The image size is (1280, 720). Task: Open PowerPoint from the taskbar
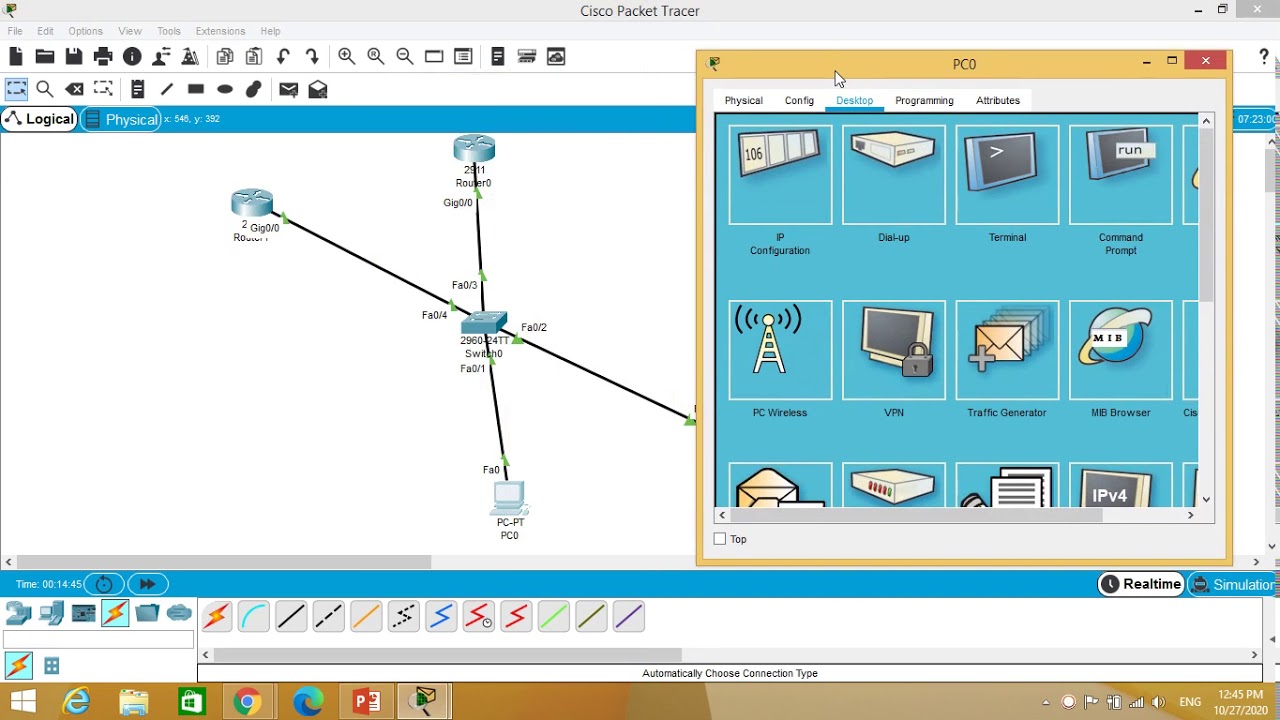366,701
